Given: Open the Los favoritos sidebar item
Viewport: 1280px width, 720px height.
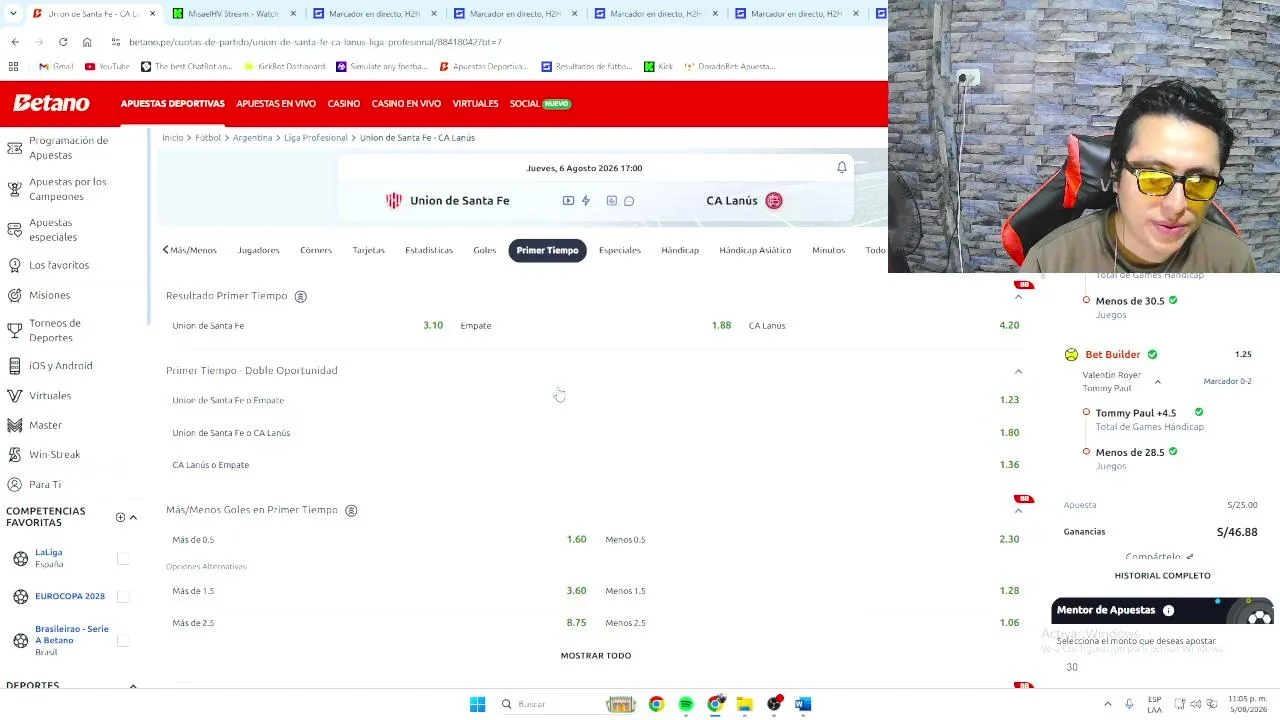Looking at the screenshot, I should [59, 265].
